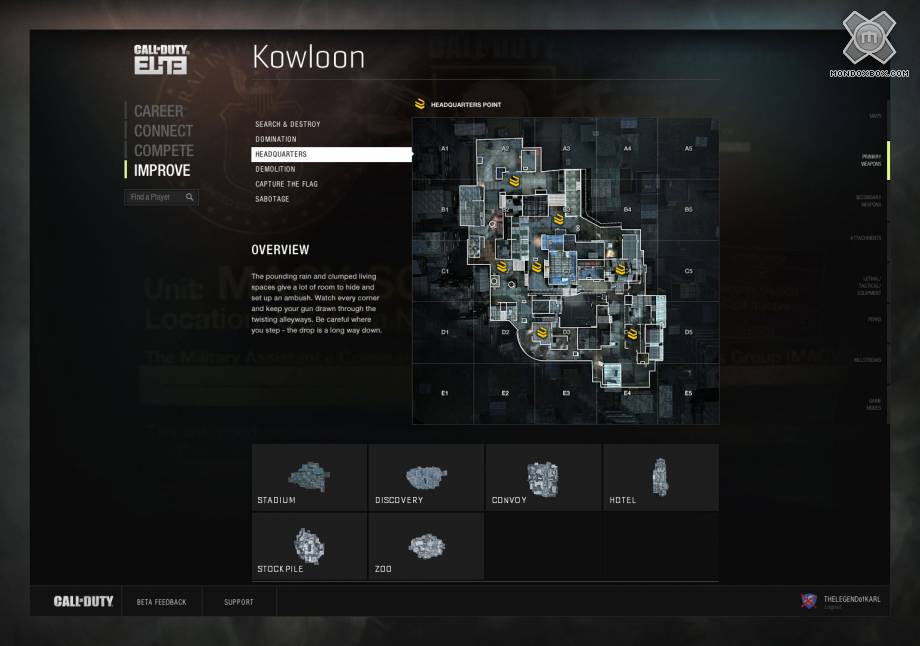The height and width of the screenshot is (646, 920).
Task: Click the Call of Duty Elite logo
Action: [161, 60]
